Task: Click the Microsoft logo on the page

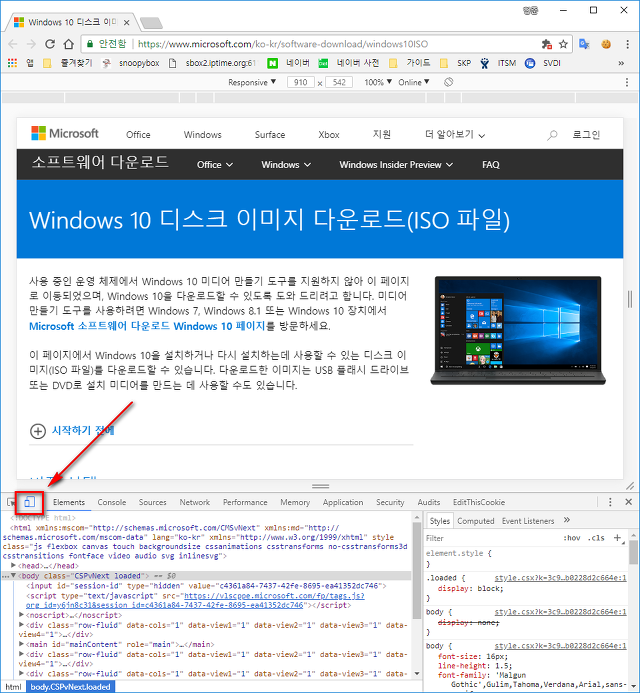Action: (x=65, y=133)
